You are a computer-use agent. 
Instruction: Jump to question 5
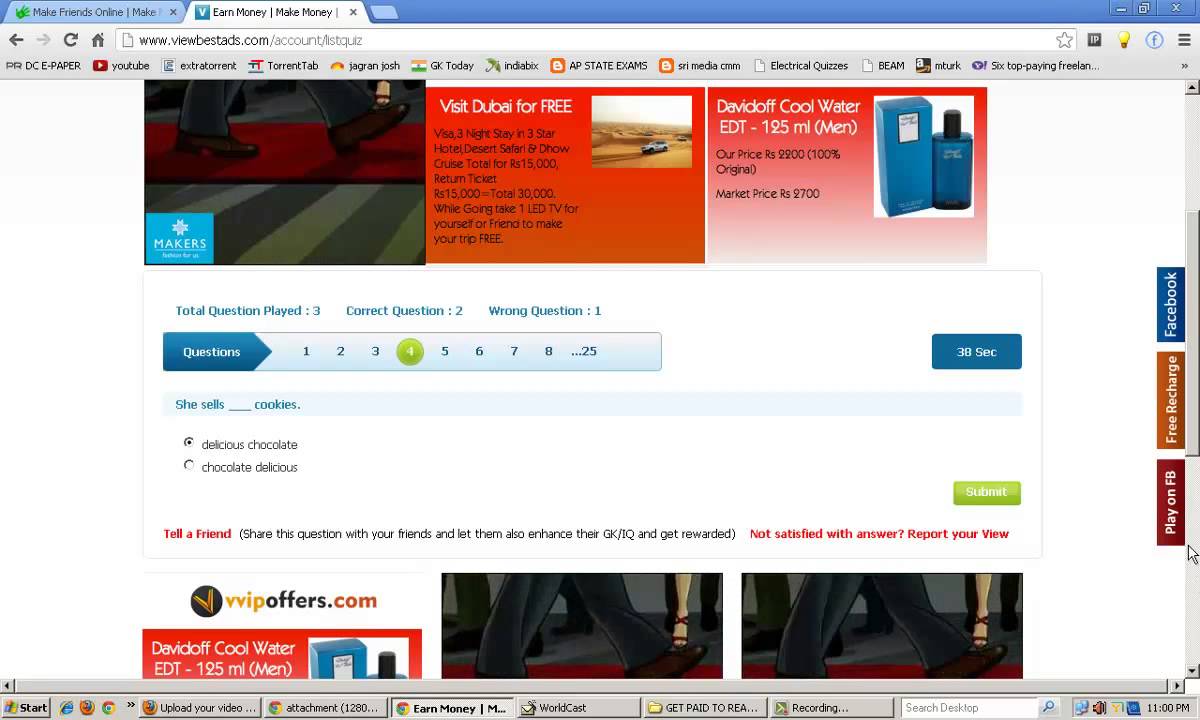pos(445,351)
